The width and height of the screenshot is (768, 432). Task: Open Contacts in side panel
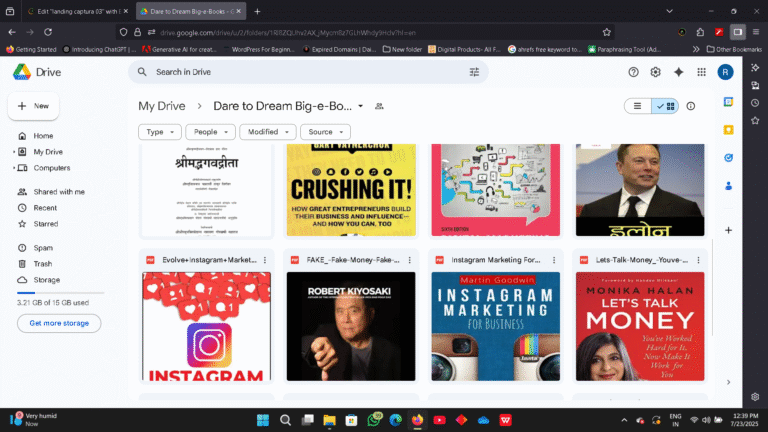(x=728, y=186)
